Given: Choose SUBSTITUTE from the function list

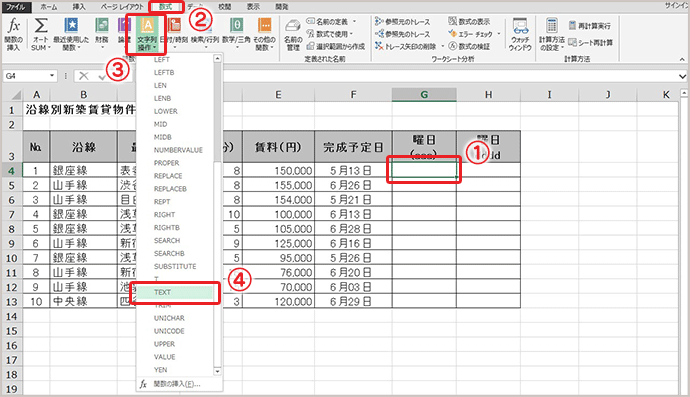Looking at the screenshot, I should [x=175, y=266].
